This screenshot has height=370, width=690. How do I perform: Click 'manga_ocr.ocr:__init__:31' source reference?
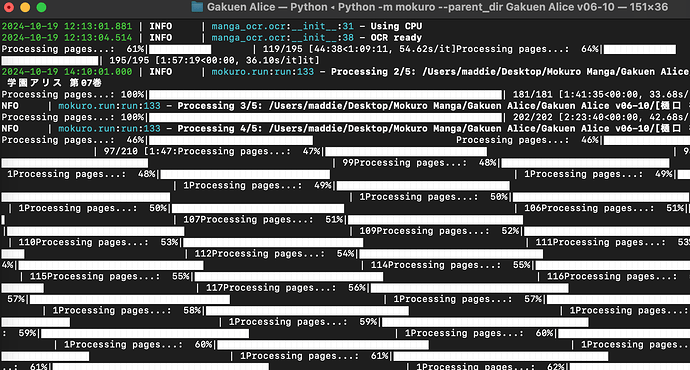coord(283,26)
